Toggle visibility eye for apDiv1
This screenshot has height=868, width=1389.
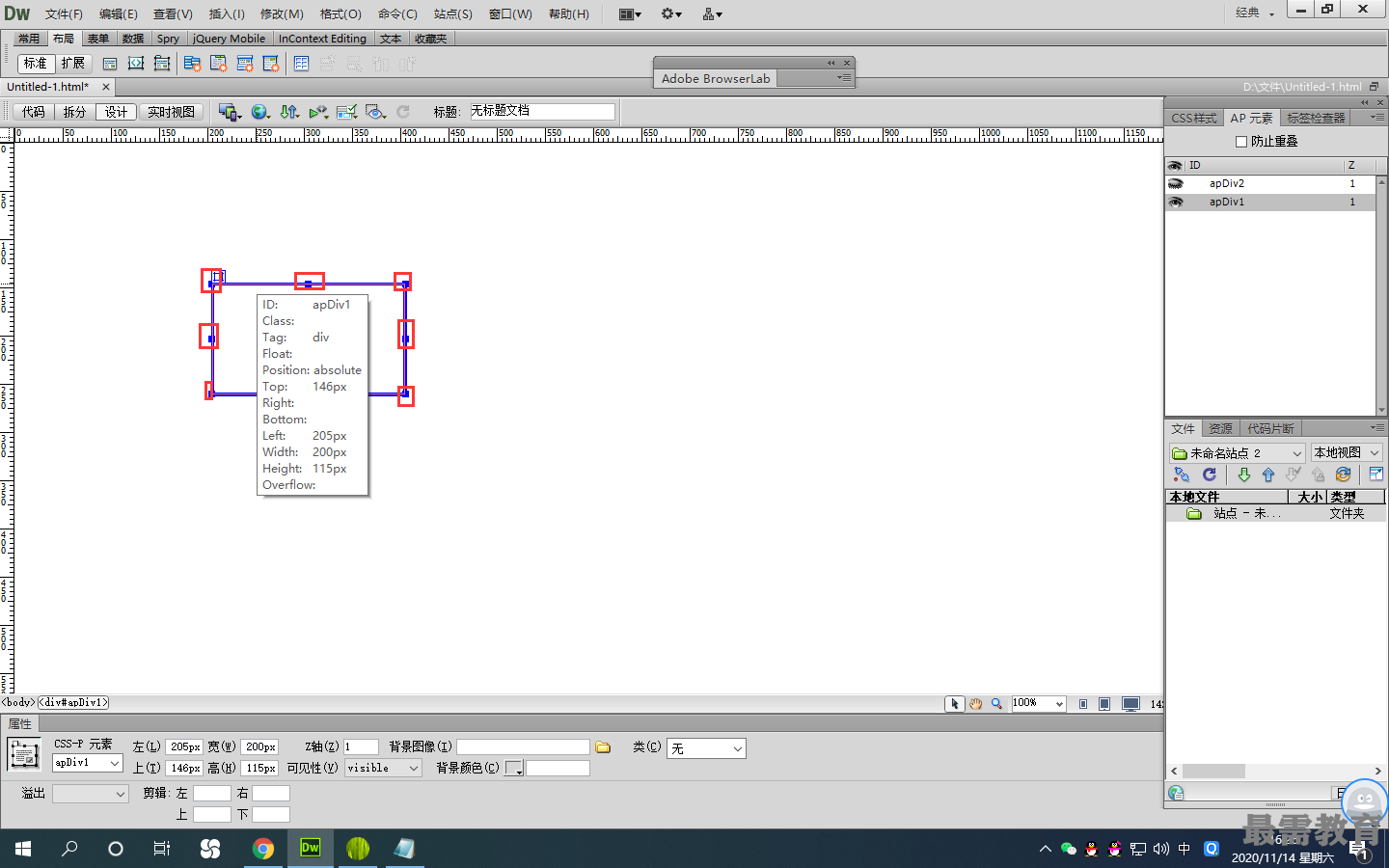click(x=1175, y=202)
